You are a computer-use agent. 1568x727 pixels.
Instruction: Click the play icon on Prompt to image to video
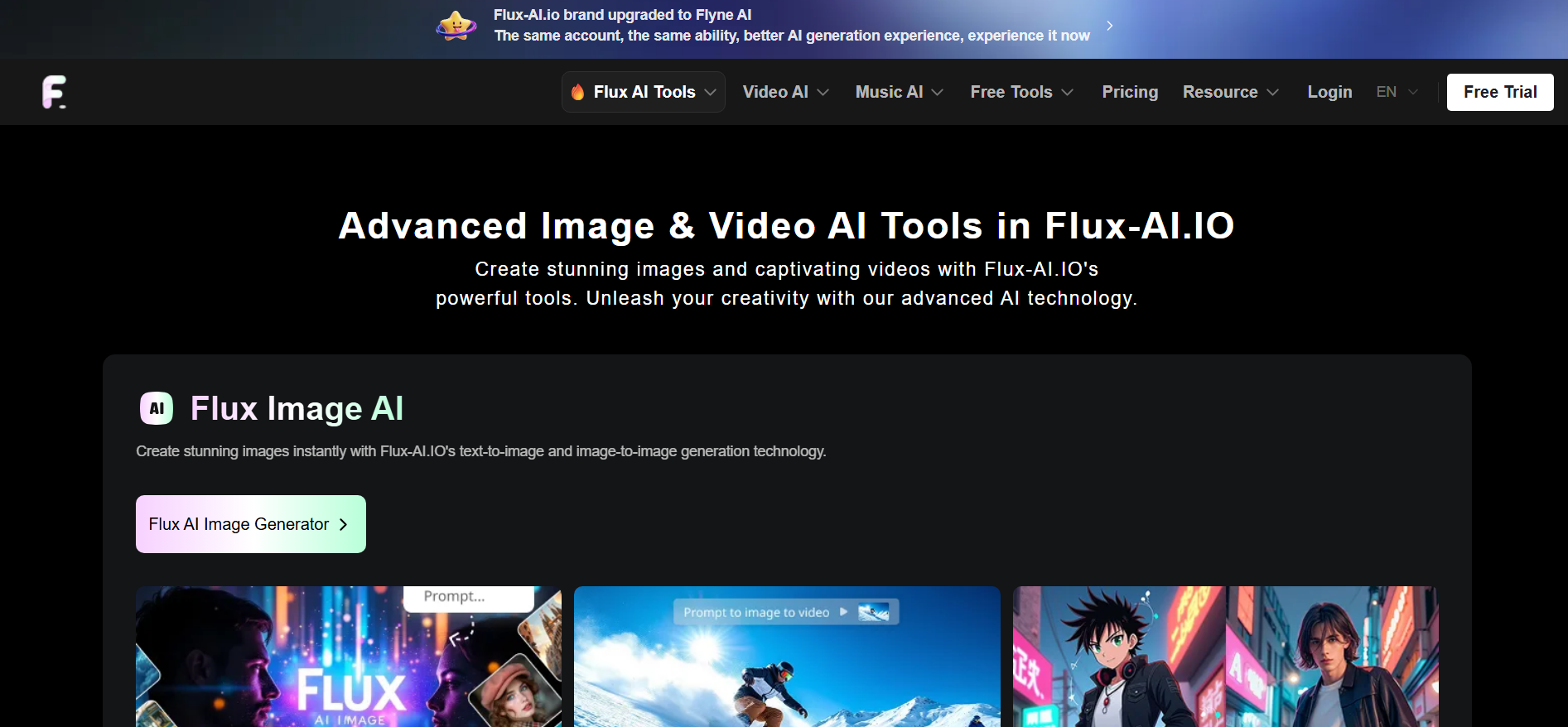coord(843,612)
